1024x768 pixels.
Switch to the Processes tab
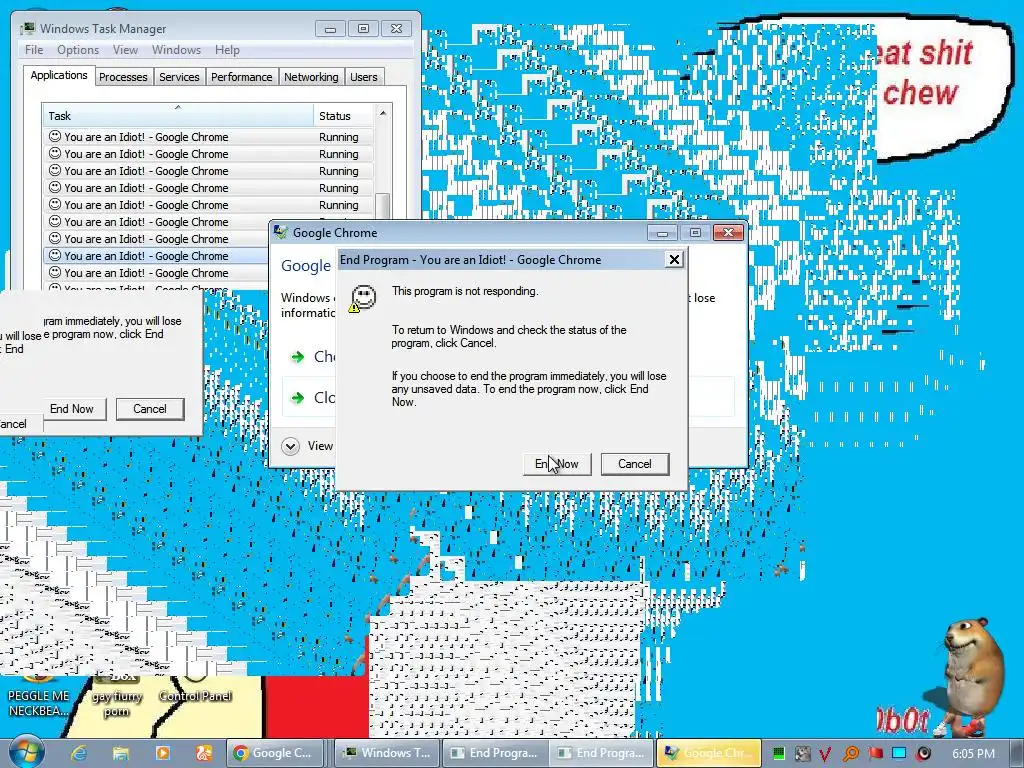[x=123, y=77]
